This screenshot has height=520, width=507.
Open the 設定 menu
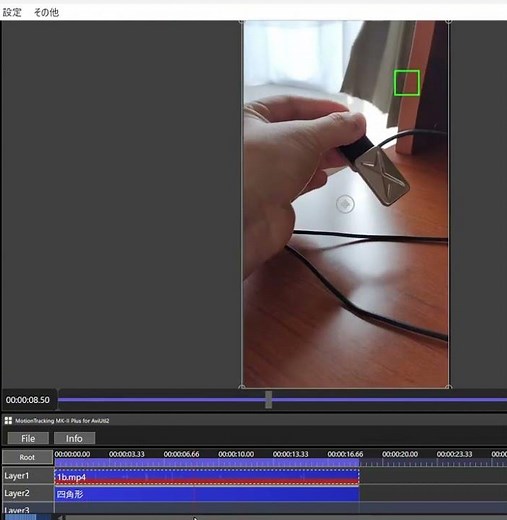12,13
